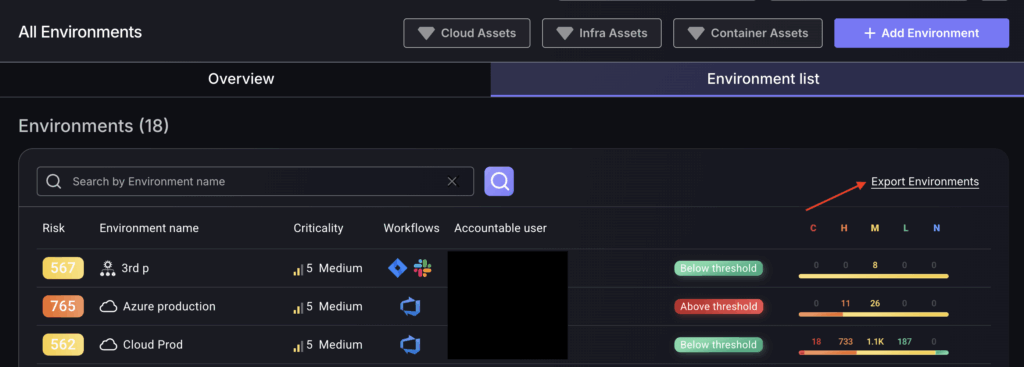Click criticality bars icon for Azure production
This screenshot has width=1024, height=367.
click(x=298, y=308)
